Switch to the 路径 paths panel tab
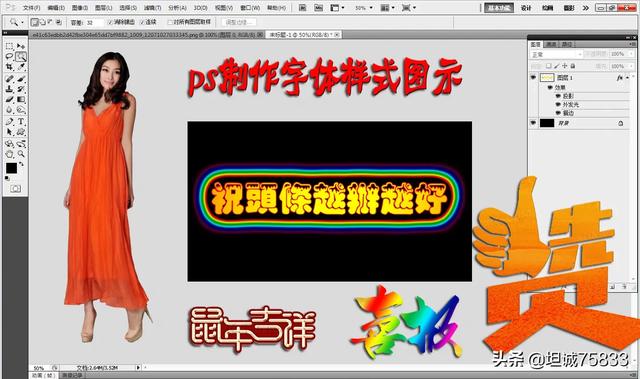 click(567, 44)
